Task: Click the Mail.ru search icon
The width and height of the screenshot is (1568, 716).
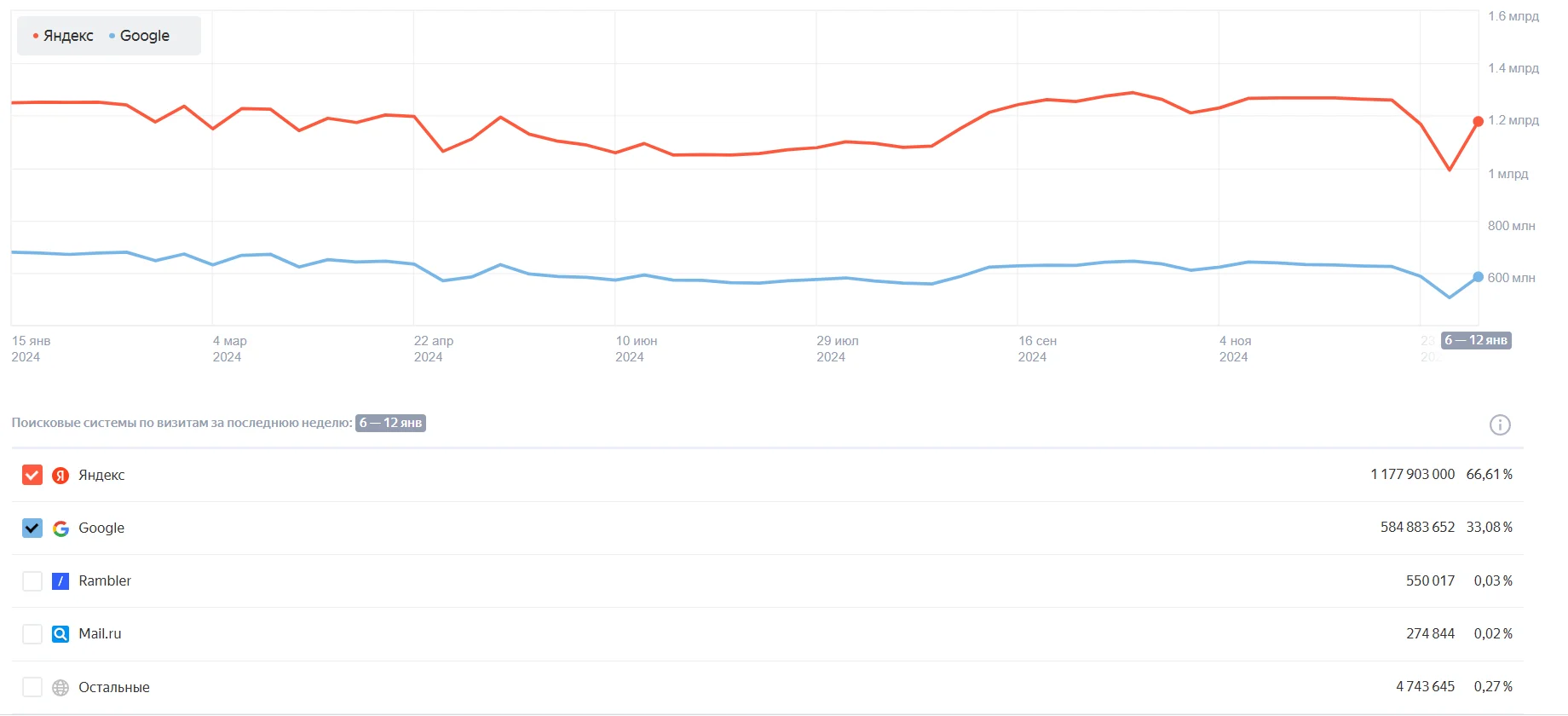Action: (x=61, y=634)
